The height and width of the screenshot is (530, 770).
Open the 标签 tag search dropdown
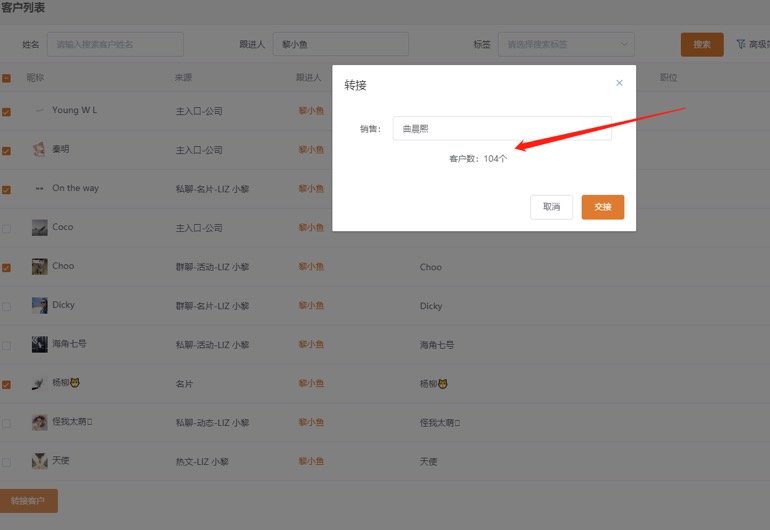566,44
